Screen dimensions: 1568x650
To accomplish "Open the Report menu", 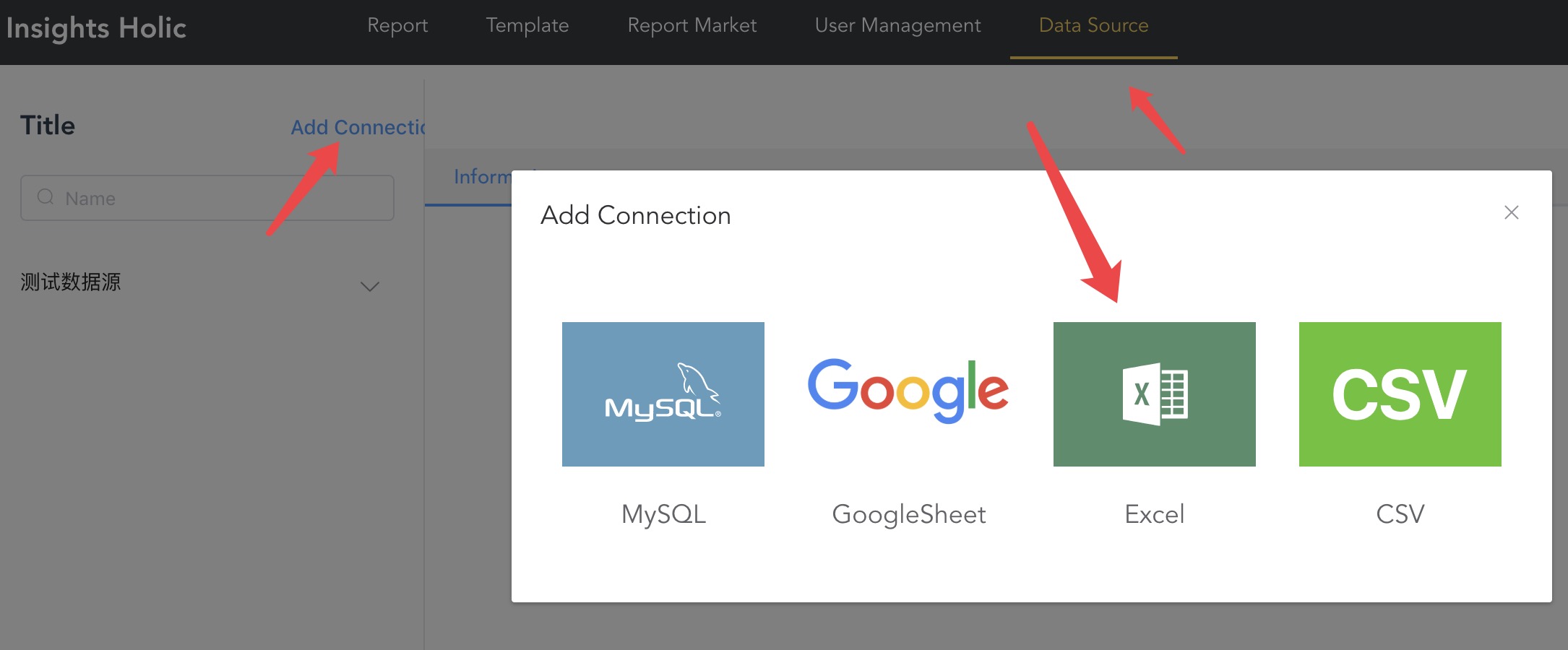I will pyautogui.click(x=397, y=25).
